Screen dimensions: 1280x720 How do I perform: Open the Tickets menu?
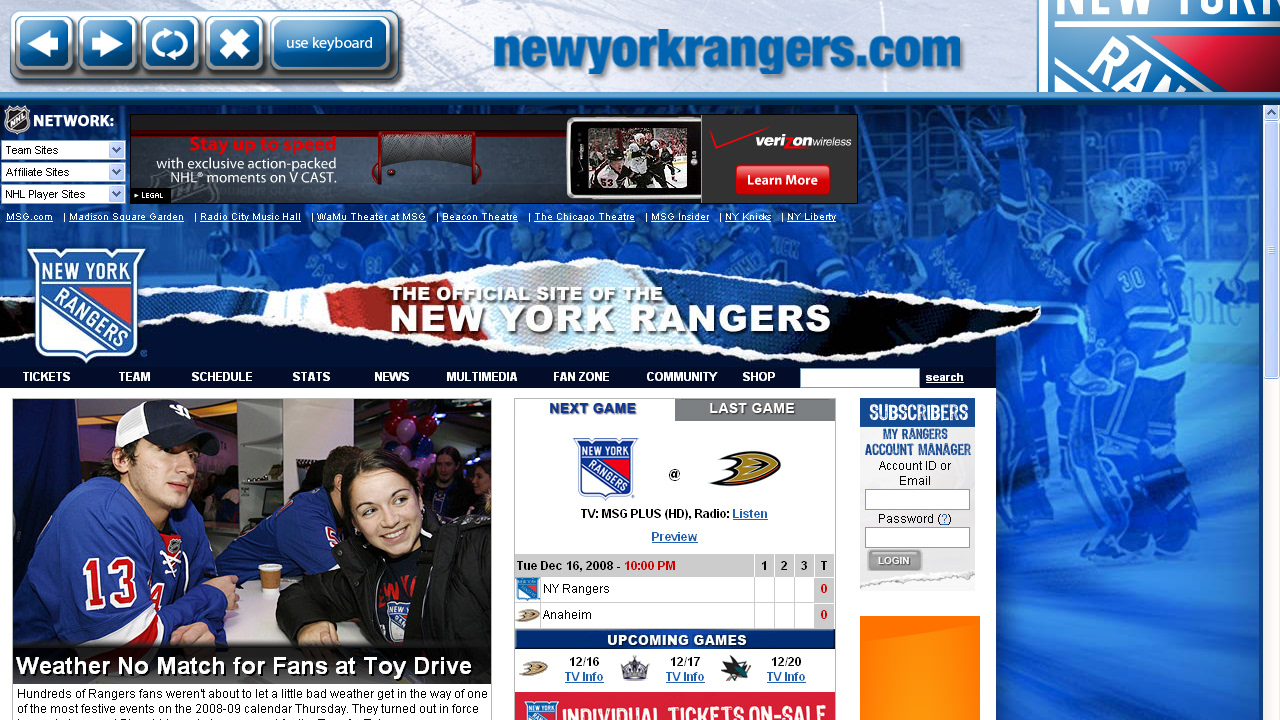coord(46,377)
